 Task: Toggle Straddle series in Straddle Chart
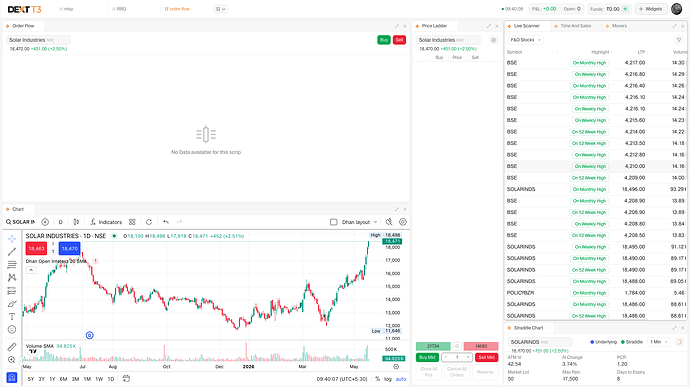[x=631, y=342]
